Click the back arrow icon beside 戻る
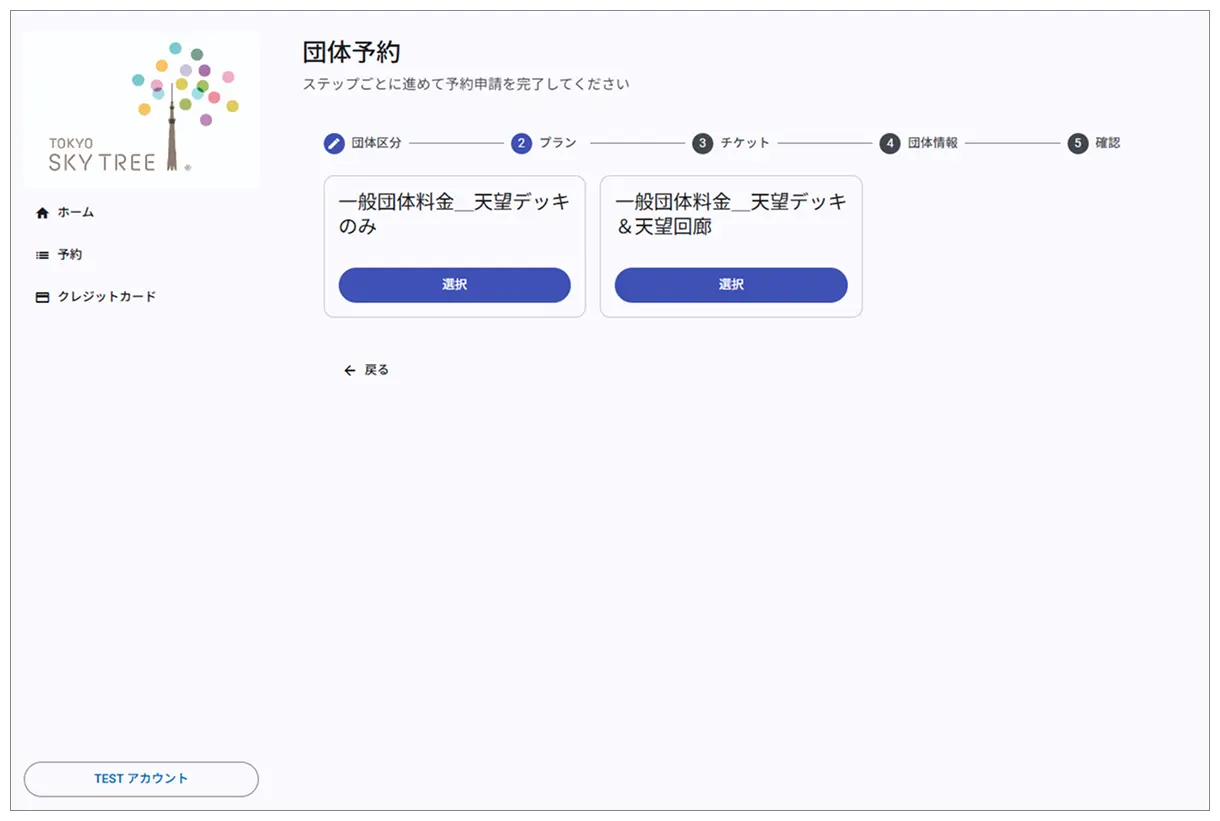The width and height of the screenshot is (1220, 821). tap(348, 370)
